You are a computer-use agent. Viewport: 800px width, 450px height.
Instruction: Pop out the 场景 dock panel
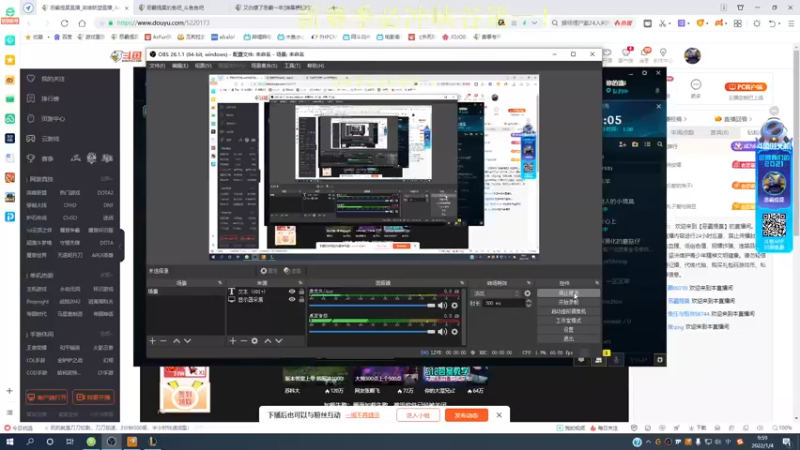pyautogui.click(x=220, y=283)
